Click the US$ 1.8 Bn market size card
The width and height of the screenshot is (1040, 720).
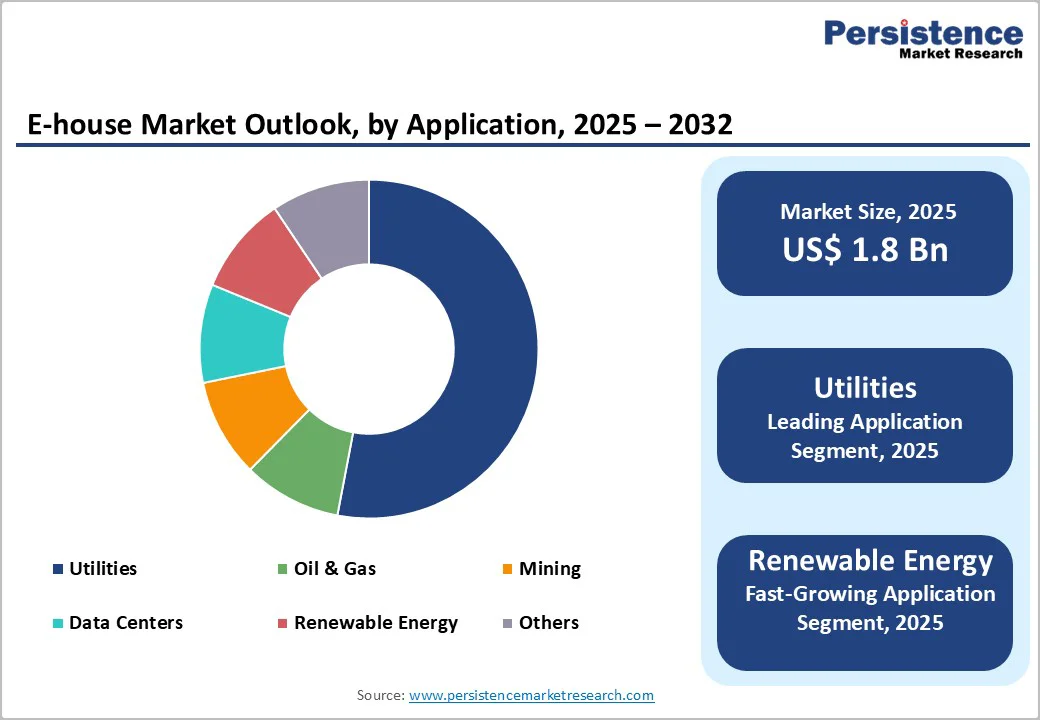[x=864, y=250]
